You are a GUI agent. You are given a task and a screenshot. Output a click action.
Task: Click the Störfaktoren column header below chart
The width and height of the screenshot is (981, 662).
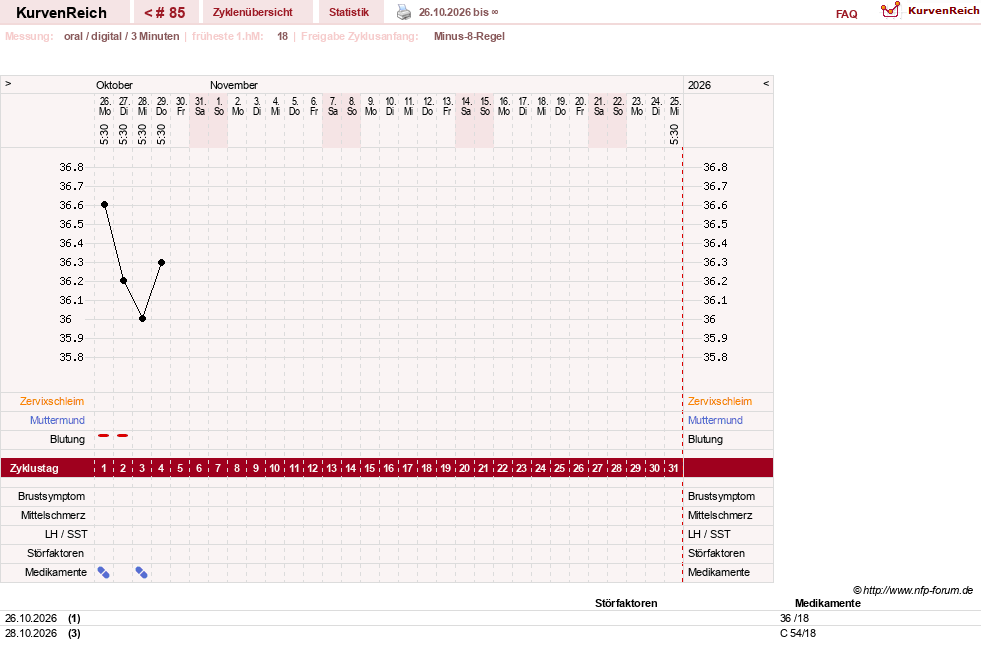point(626,603)
